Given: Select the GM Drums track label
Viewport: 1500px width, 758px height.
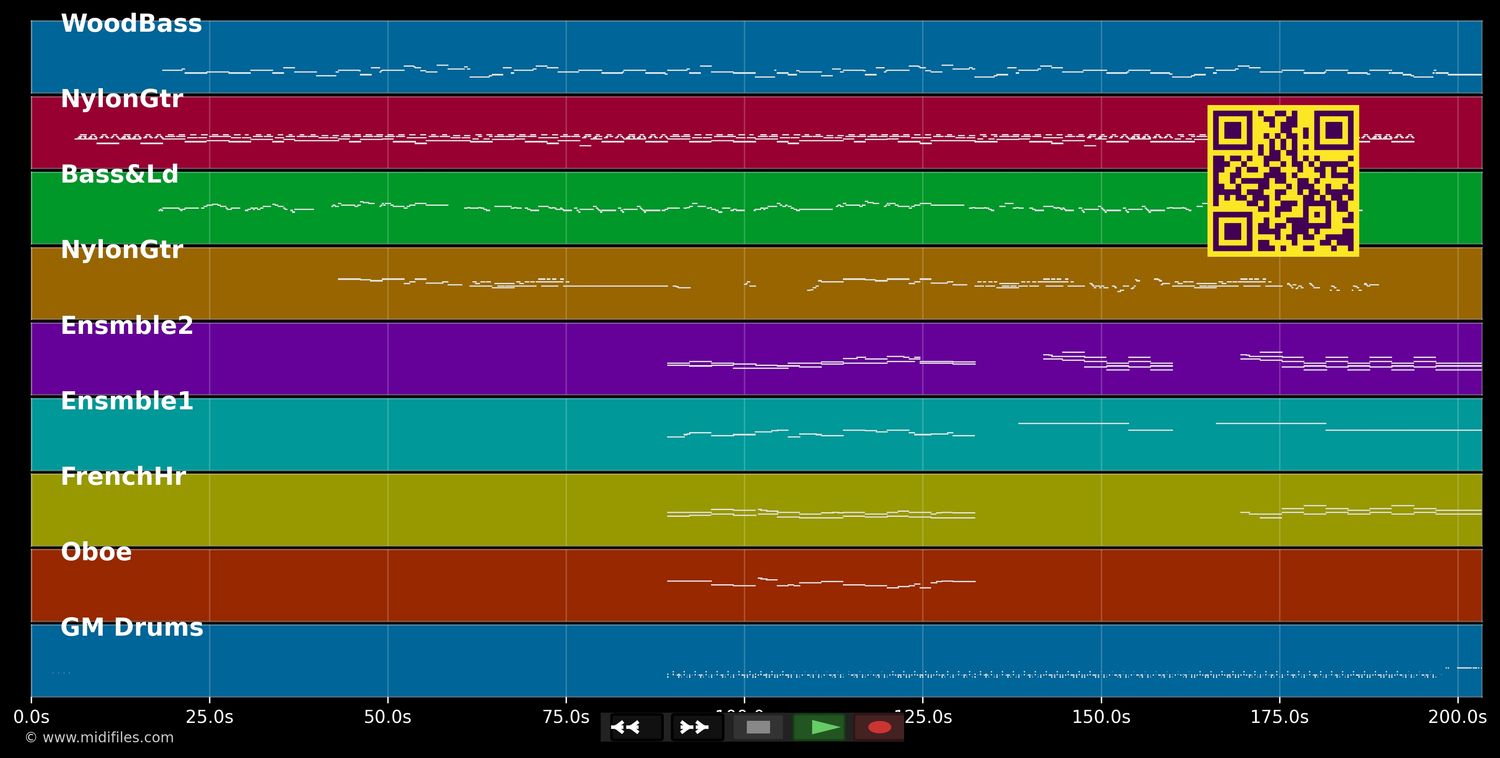Looking at the screenshot, I should [x=131, y=628].
